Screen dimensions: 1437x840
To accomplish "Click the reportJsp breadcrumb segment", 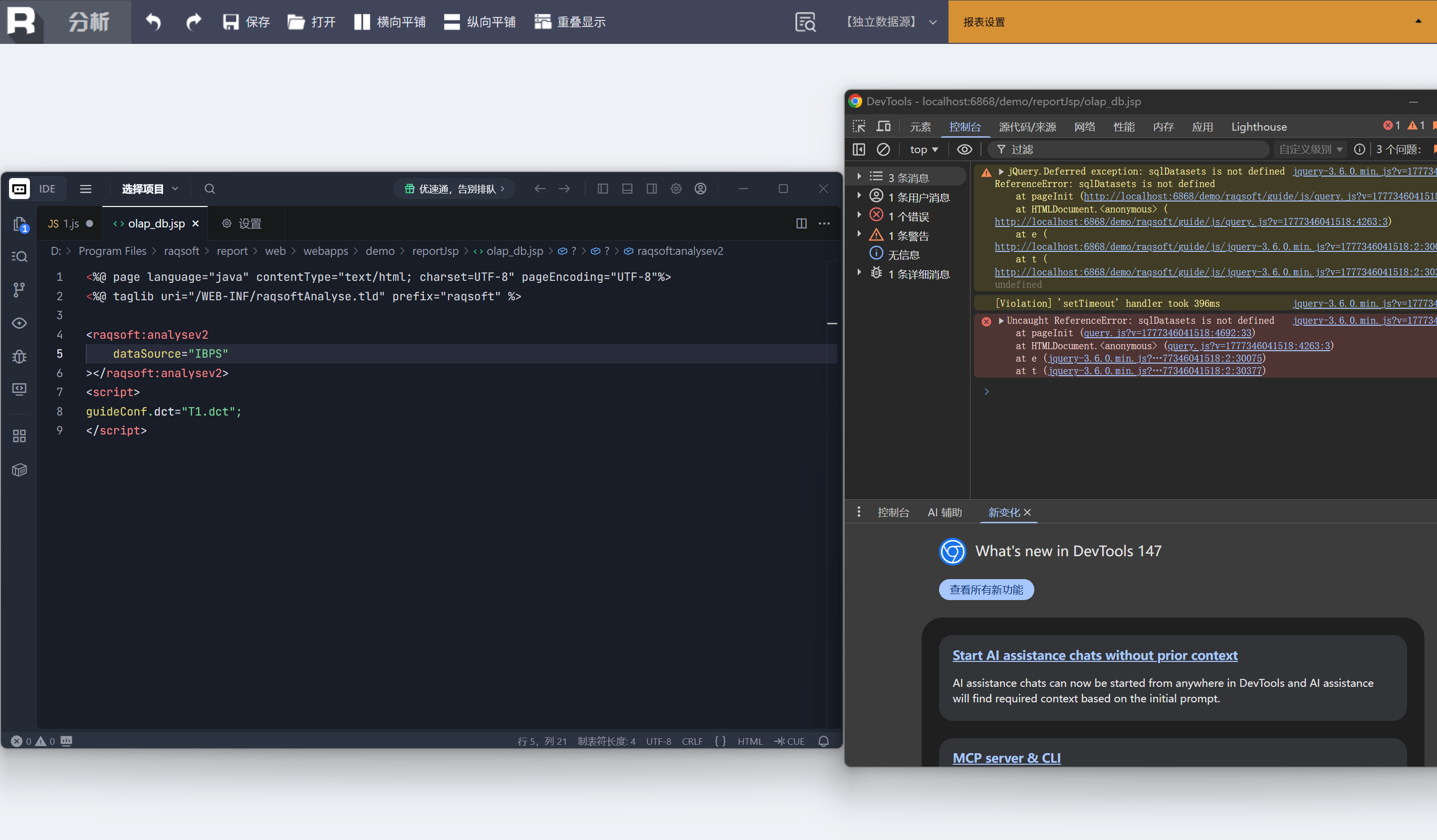I will [435, 251].
